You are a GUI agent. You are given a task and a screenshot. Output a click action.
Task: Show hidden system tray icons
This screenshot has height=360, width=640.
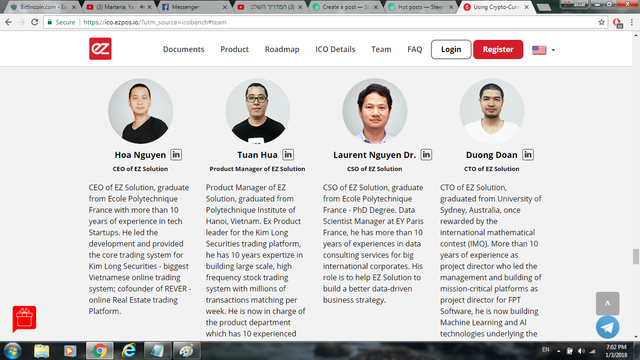point(558,351)
